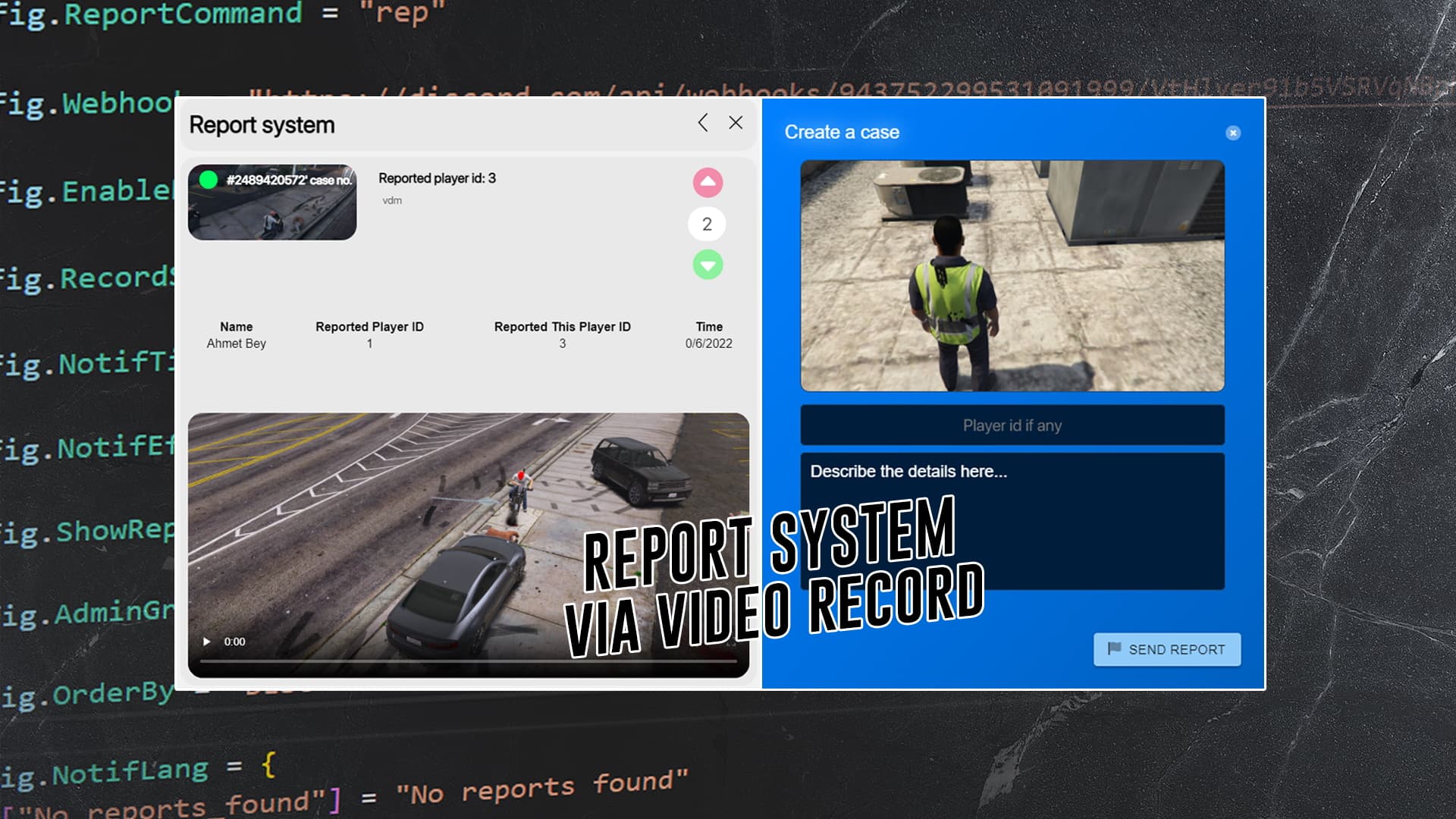The image size is (1456, 819).
Task: Click the white report counter badge showing 2
Action: (707, 224)
